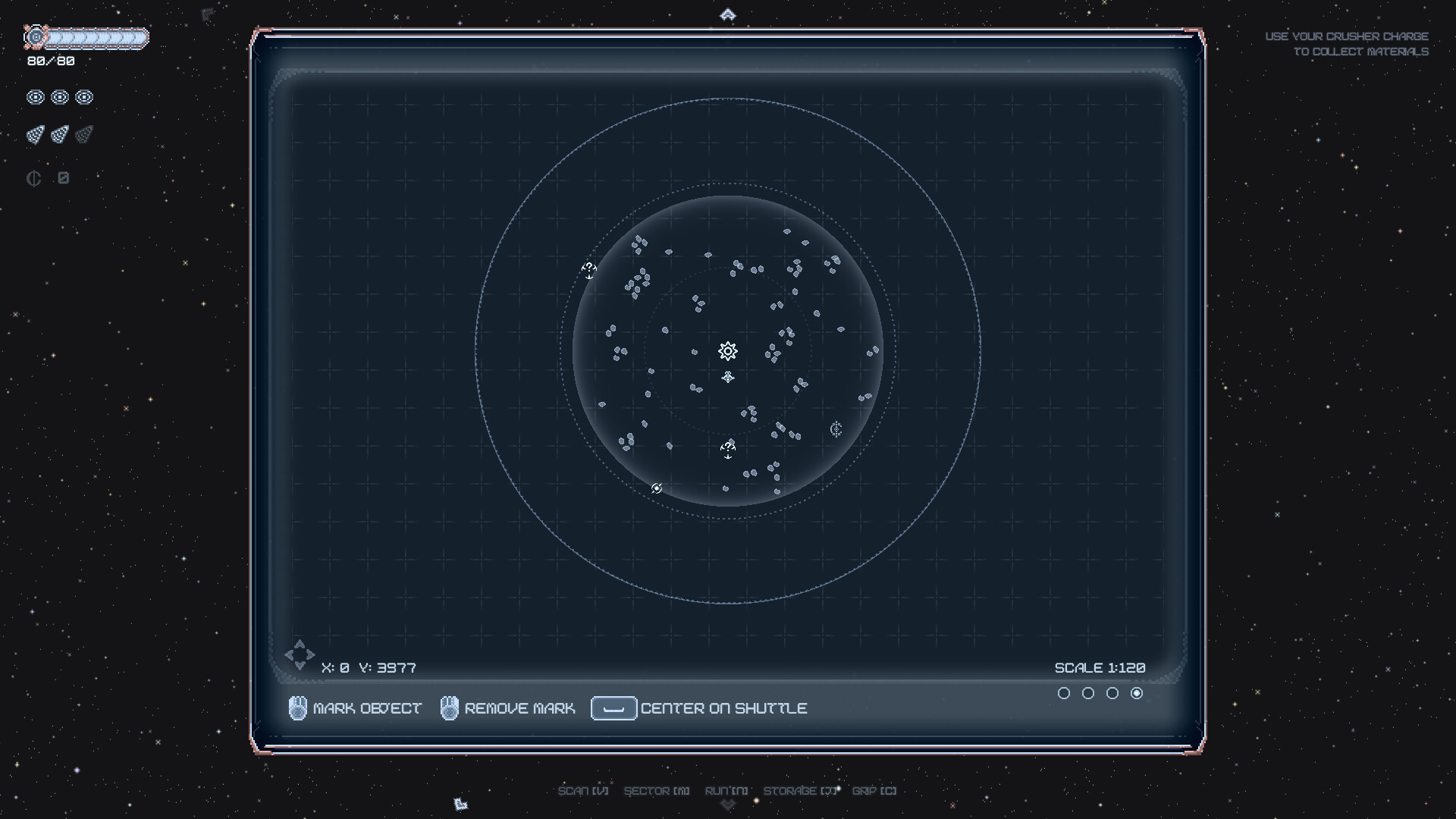Click the SCAN option
The width and height of the screenshot is (1456, 819).
pos(582,791)
